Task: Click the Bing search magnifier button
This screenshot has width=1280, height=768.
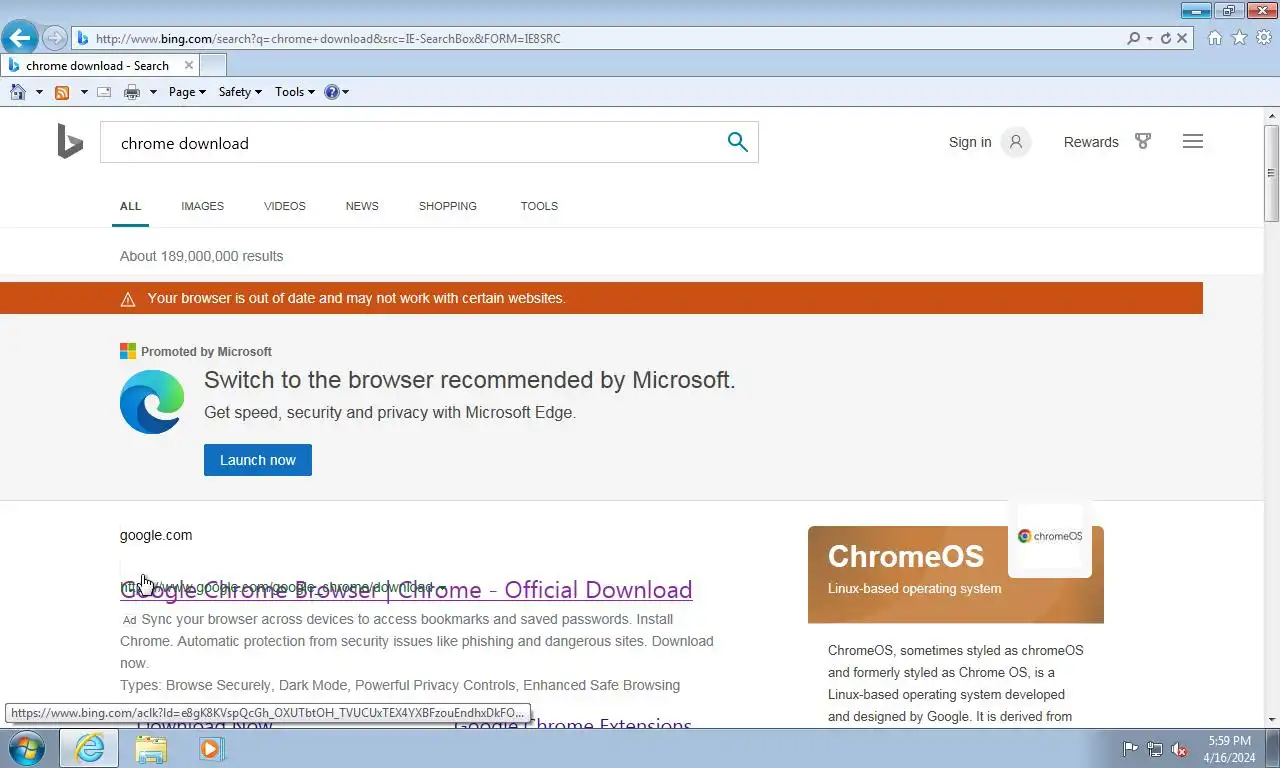Action: [738, 142]
